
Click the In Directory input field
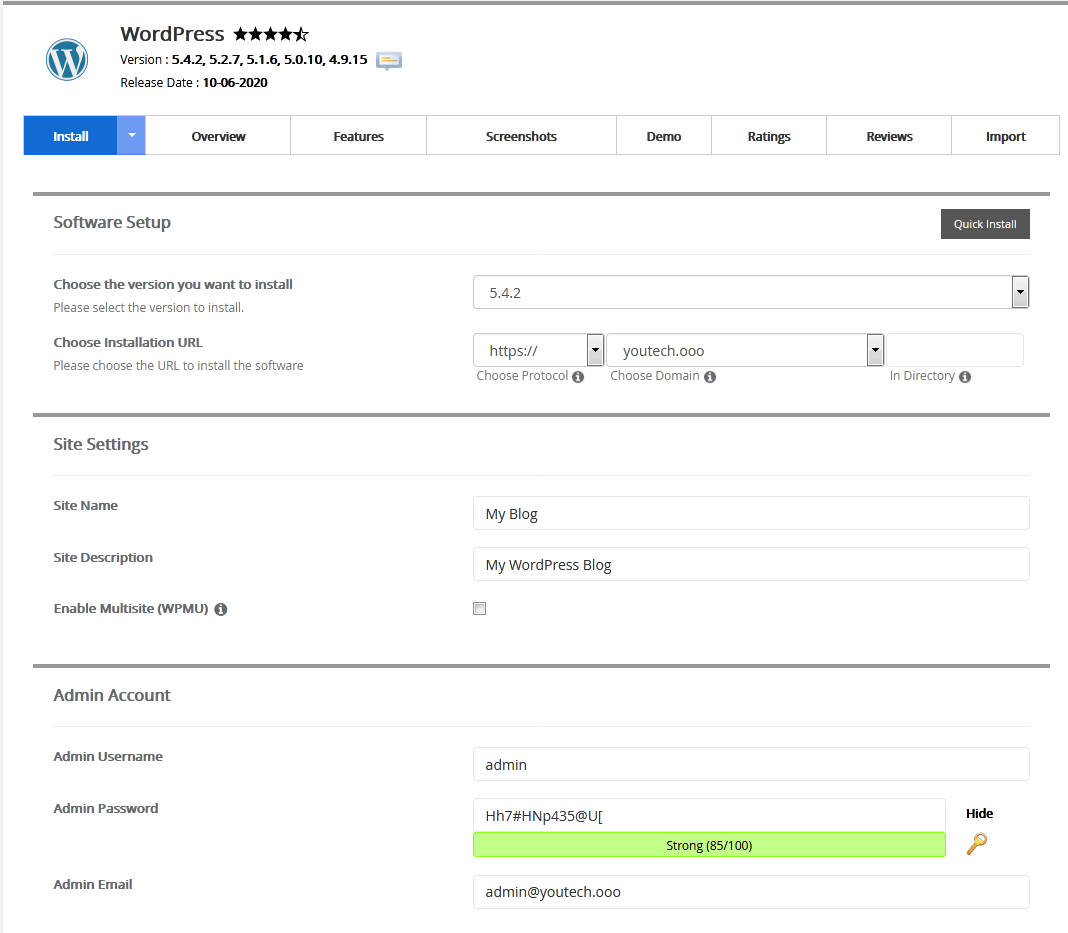click(x=955, y=350)
